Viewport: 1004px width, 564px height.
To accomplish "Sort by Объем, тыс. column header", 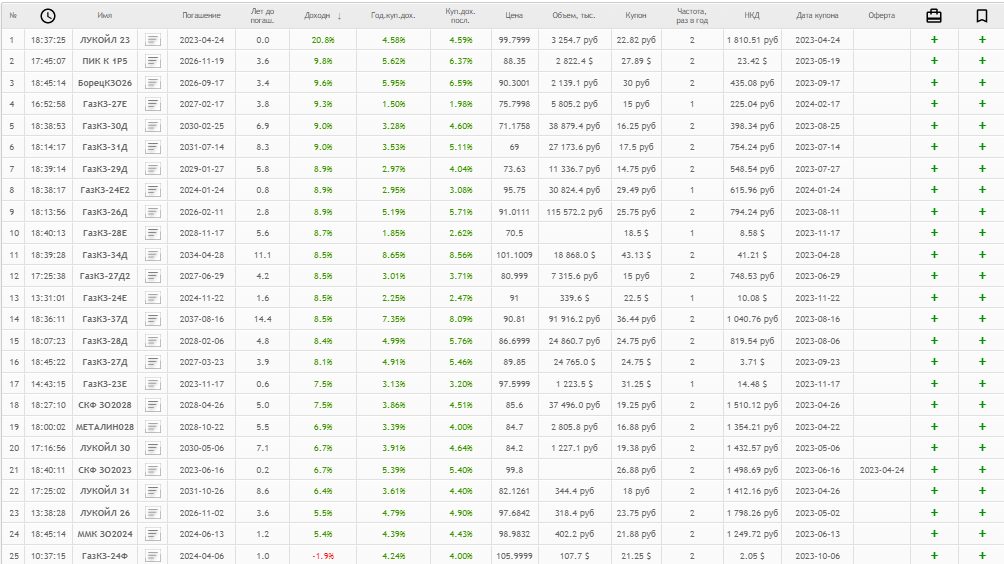I will click(x=573, y=15).
